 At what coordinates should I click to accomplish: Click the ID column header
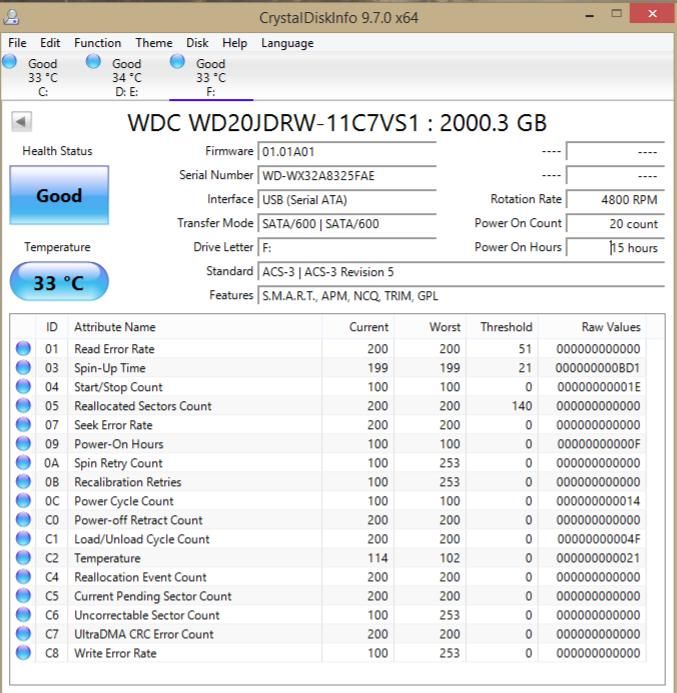pyautogui.click(x=52, y=327)
